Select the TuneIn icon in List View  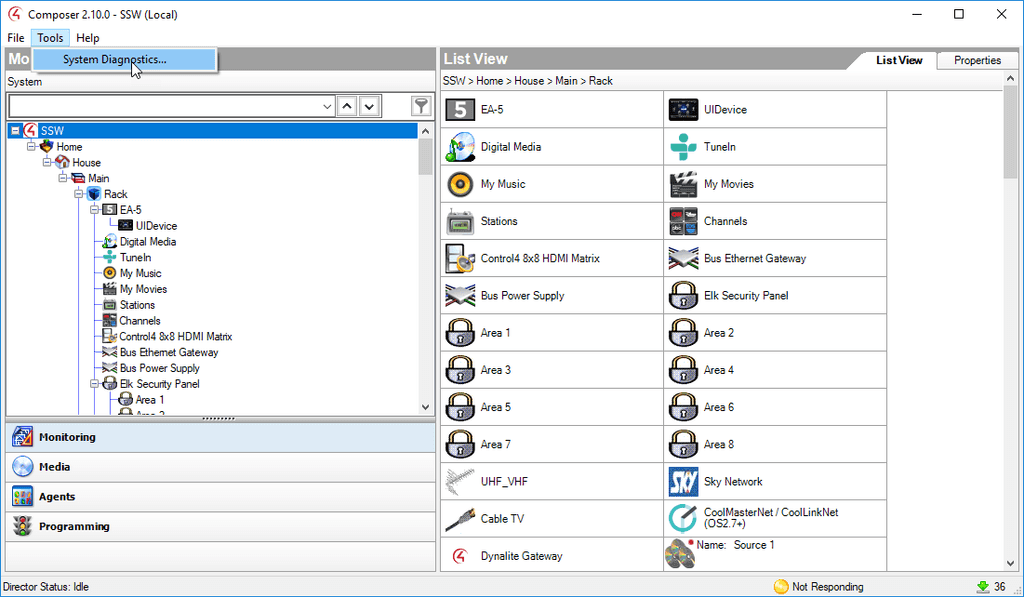(681, 146)
